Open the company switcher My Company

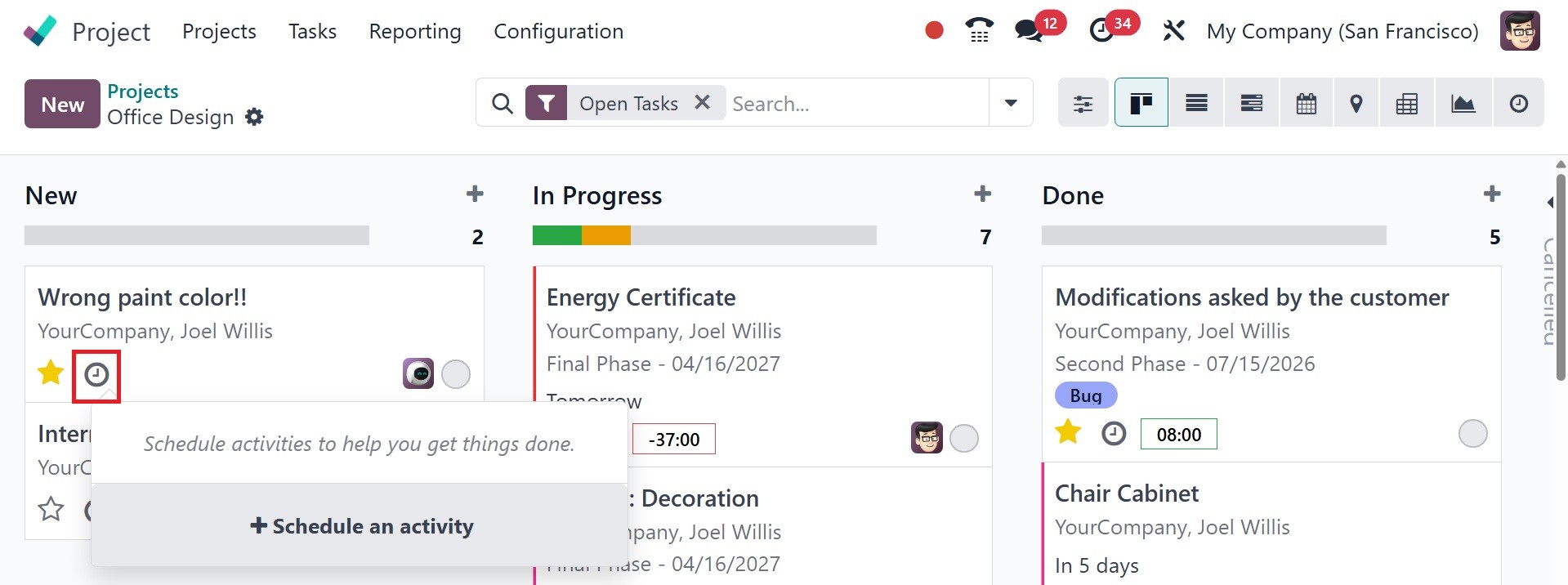(1342, 31)
